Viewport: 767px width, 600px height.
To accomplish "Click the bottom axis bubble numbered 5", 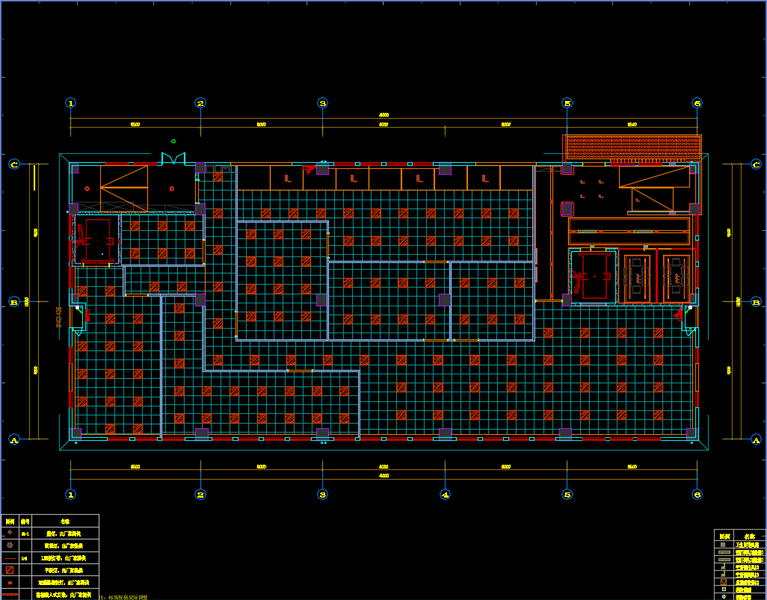I will (x=567, y=494).
